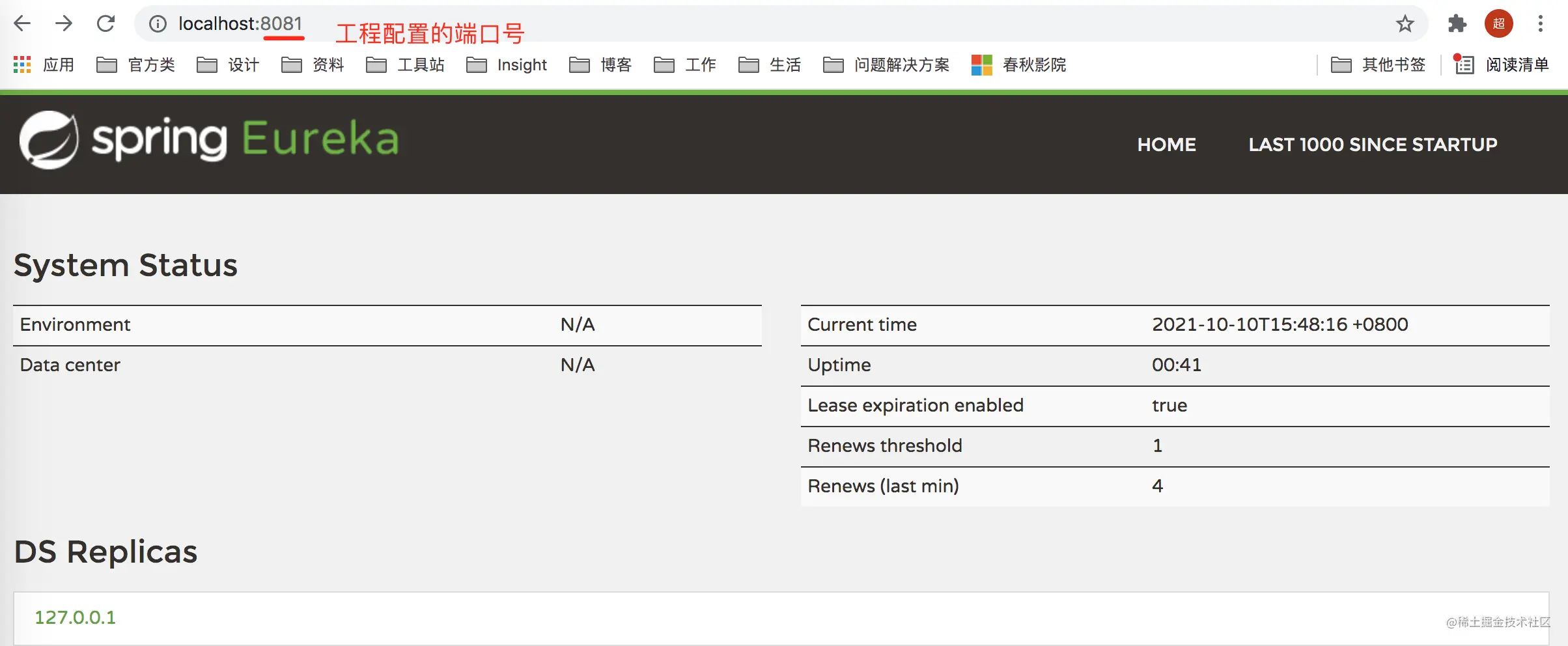Bookmark this page with the star icon

(x=1405, y=24)
